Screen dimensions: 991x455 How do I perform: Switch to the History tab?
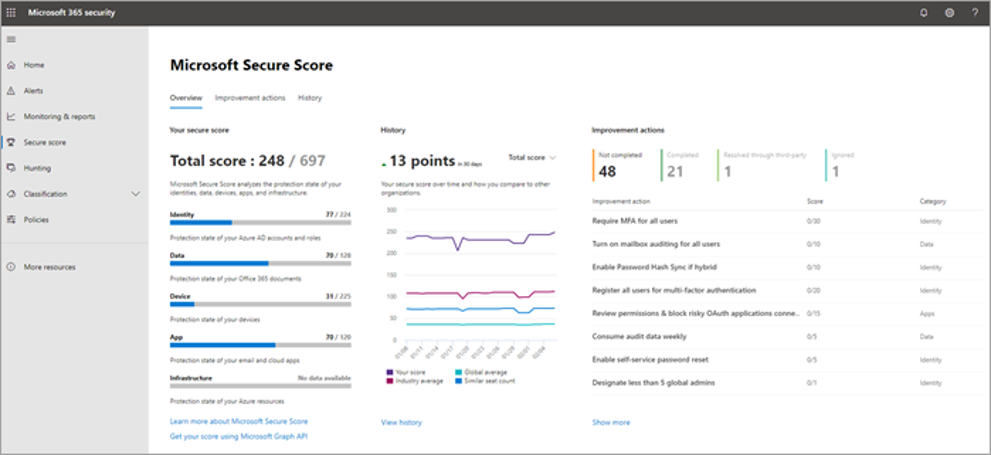point(310,98)
